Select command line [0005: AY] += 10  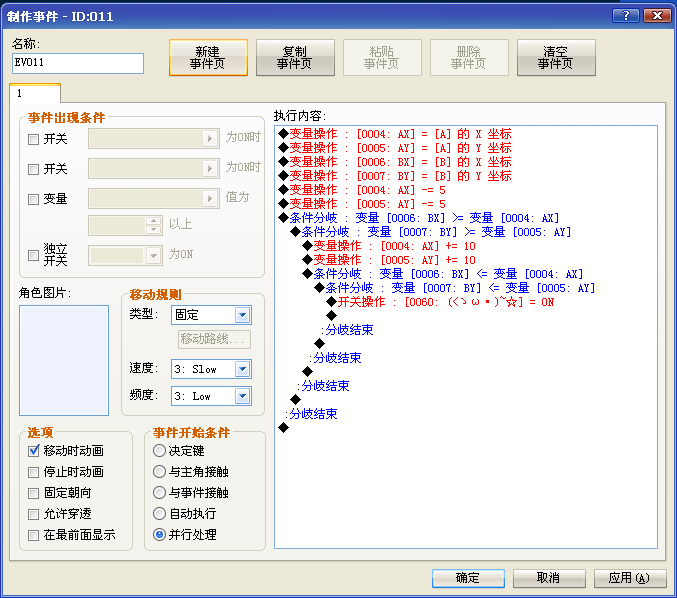(x=389, y=260)
